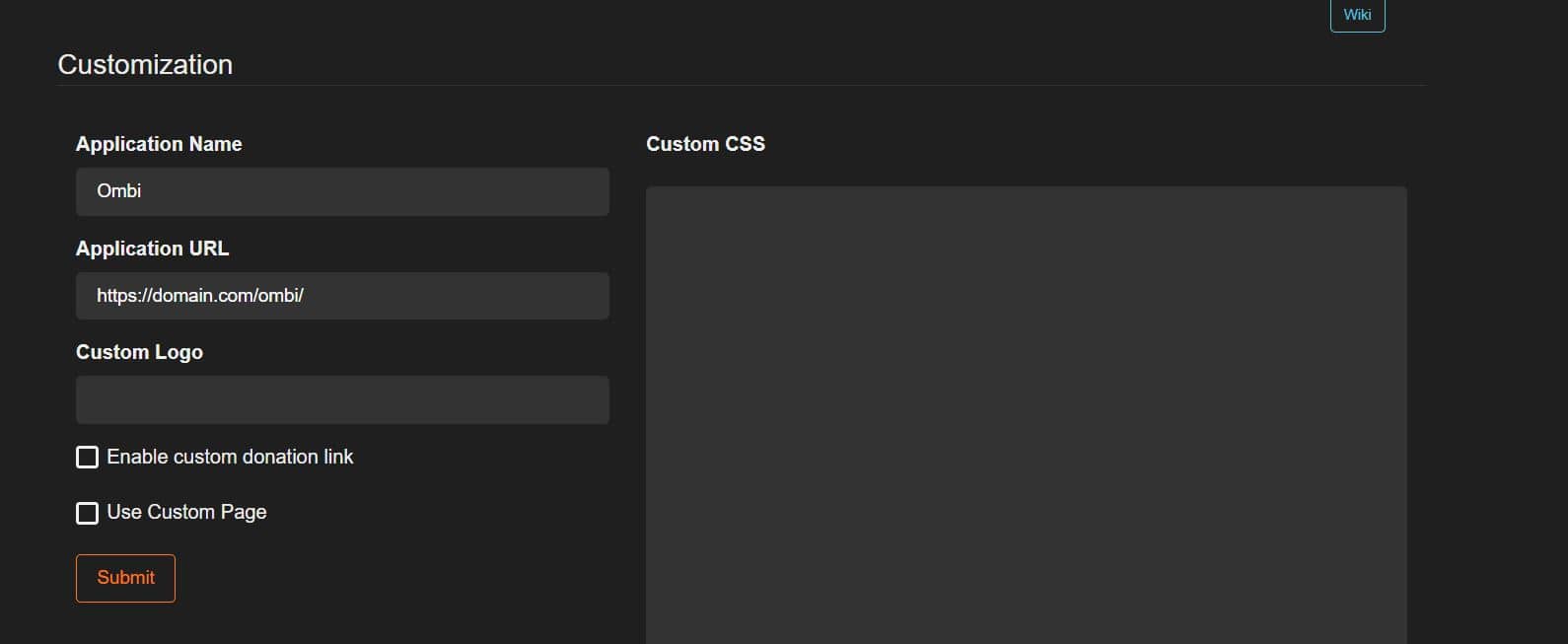Enable the custom donation link checkbox
This screenshot has width=1568, height=644.
pos(87,457)
